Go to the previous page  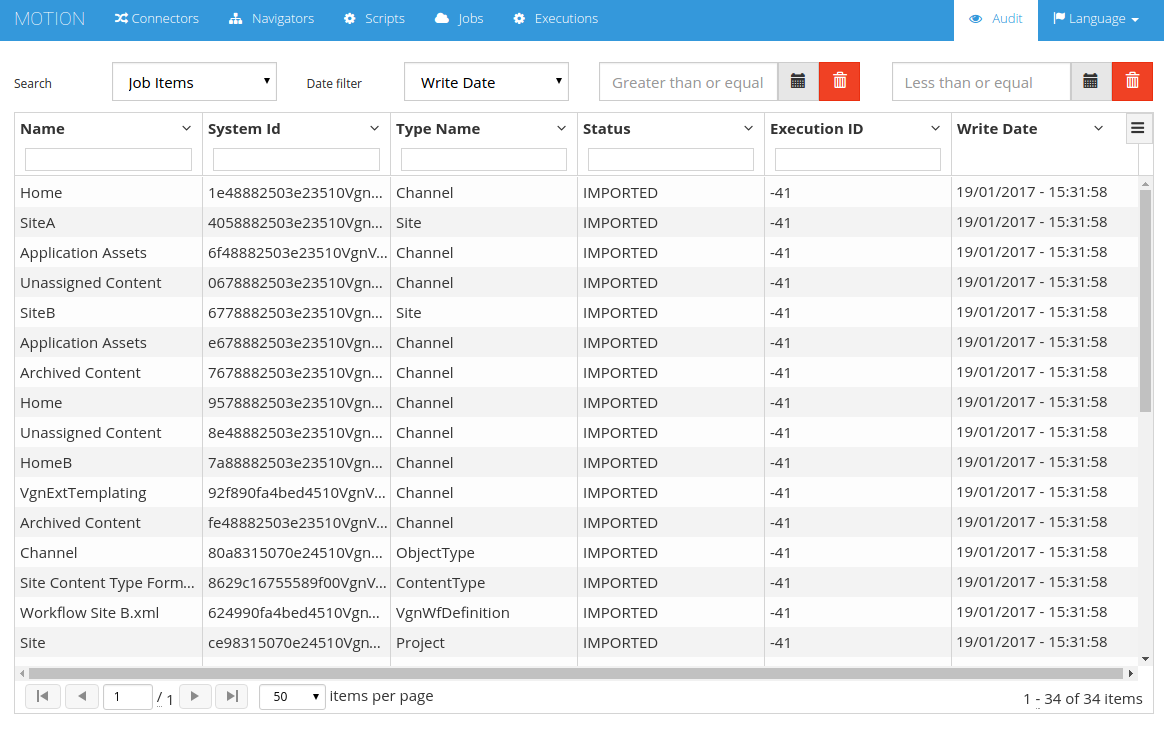82,696
